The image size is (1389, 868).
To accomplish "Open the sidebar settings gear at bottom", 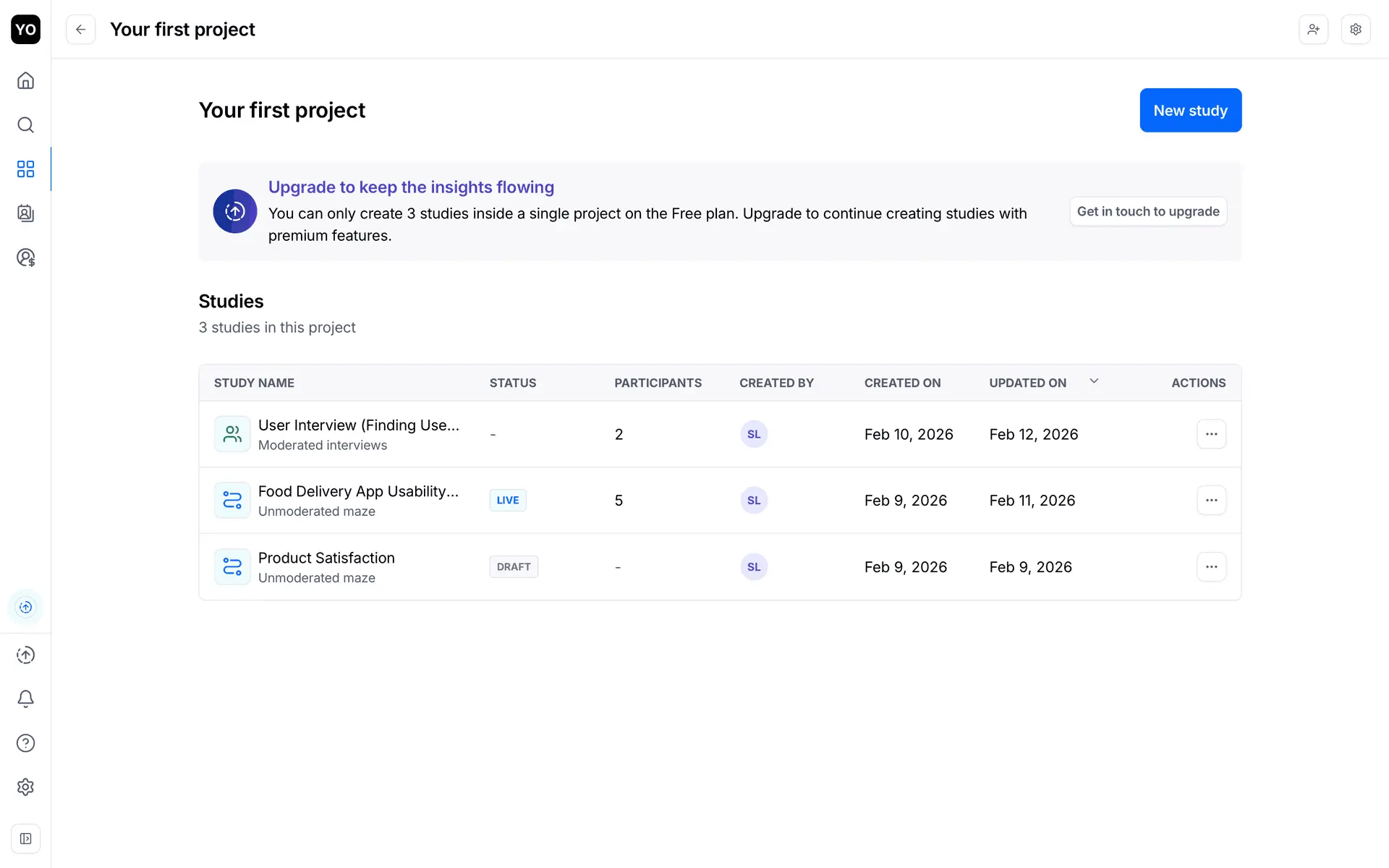I will tap(25, 787).
